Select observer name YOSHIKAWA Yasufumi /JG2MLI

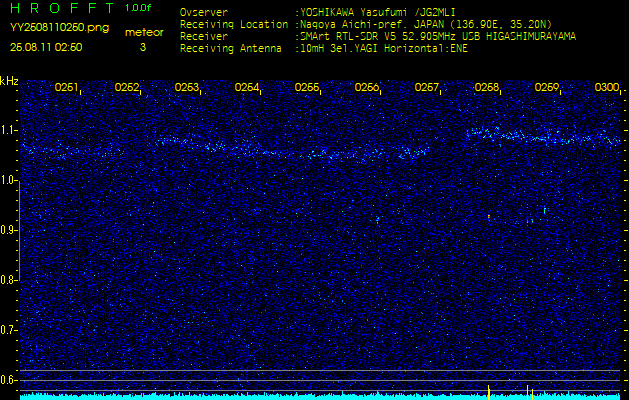(x=378, y=12)
